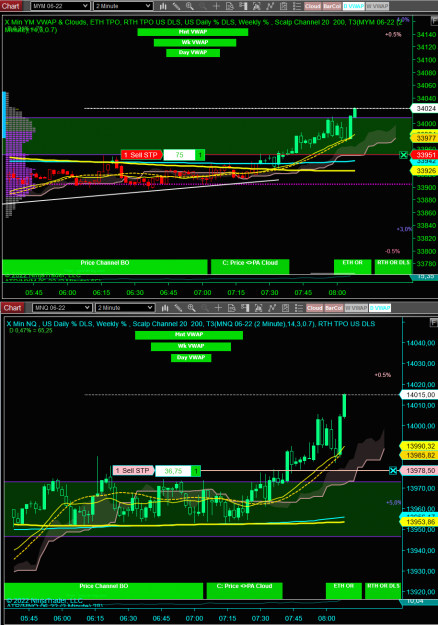This screenshot has height=625, width=438.
Task: Open MNQ 06-22 instrument dropdown
Action: (62, 308)
